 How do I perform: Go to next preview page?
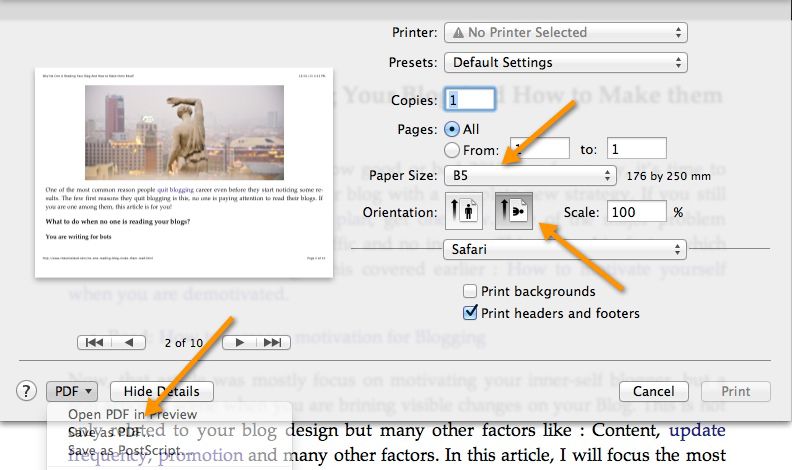click(239, 342)
